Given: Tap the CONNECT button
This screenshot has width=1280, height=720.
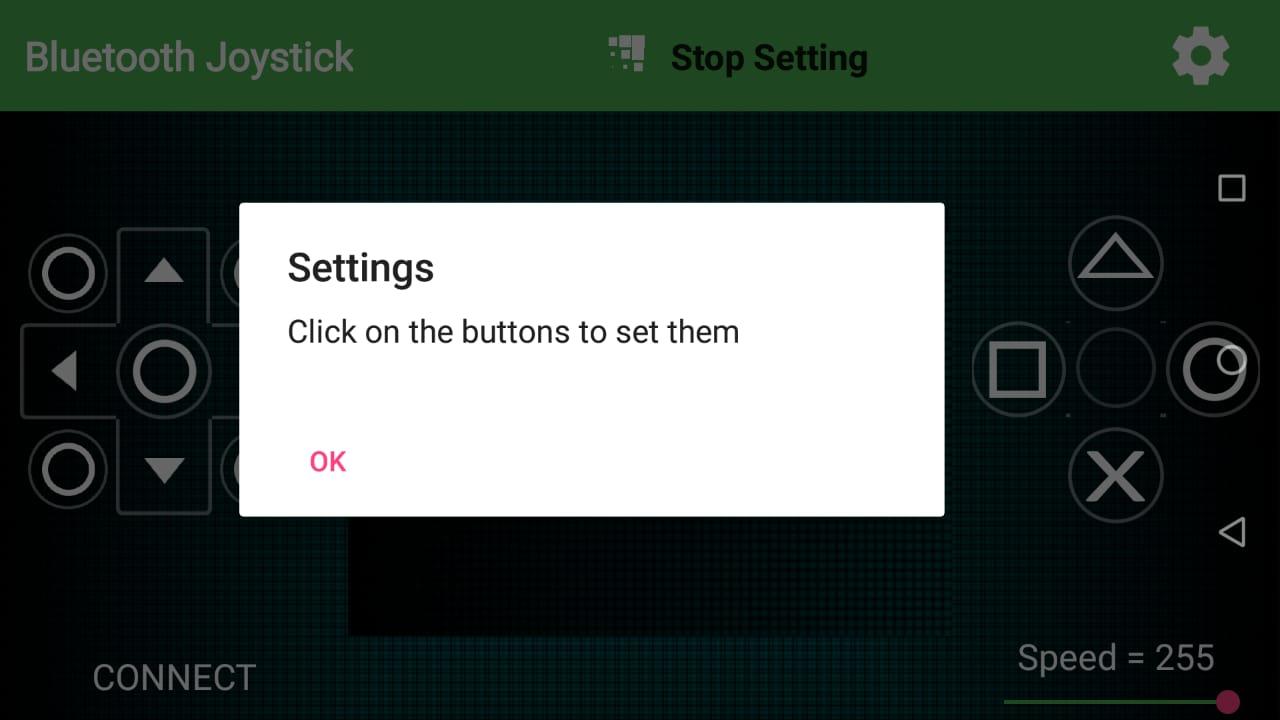Looking at the screenshot, I should (174, 677).
